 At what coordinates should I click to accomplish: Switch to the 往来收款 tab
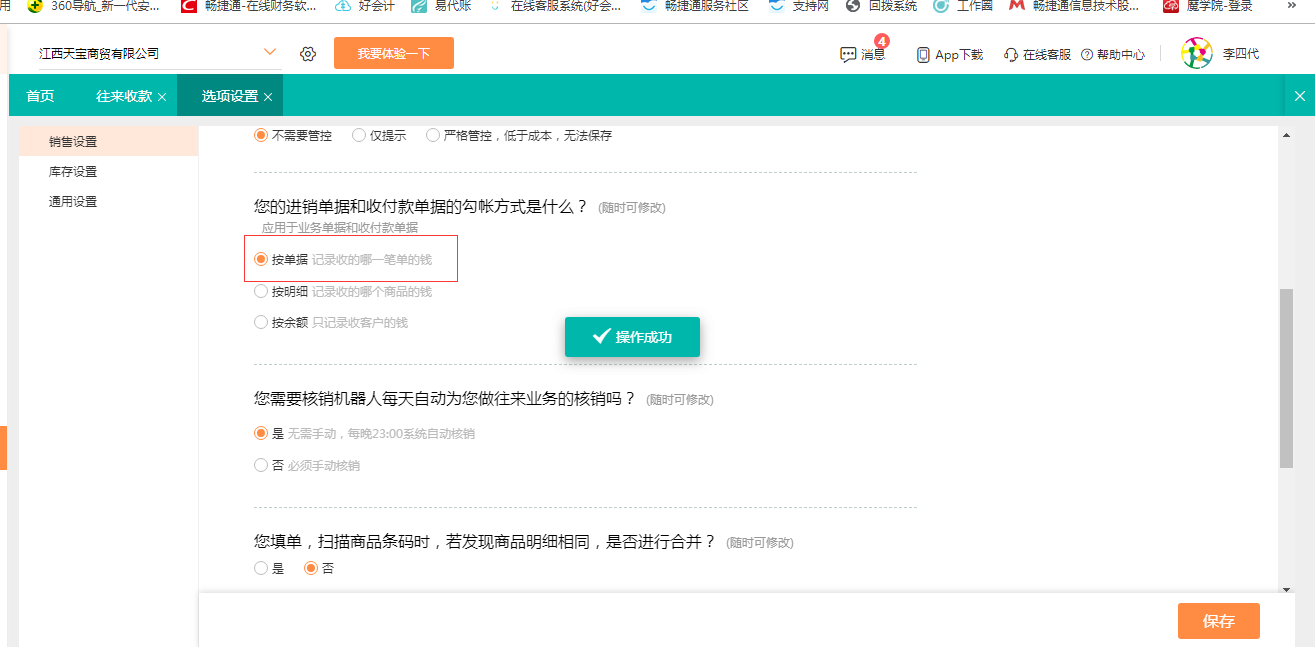pos(124,96)
